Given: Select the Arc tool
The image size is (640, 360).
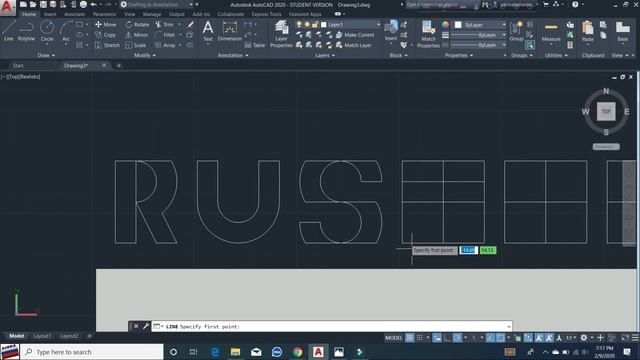Looking at the screenshot, I should [x=66, y=31].
